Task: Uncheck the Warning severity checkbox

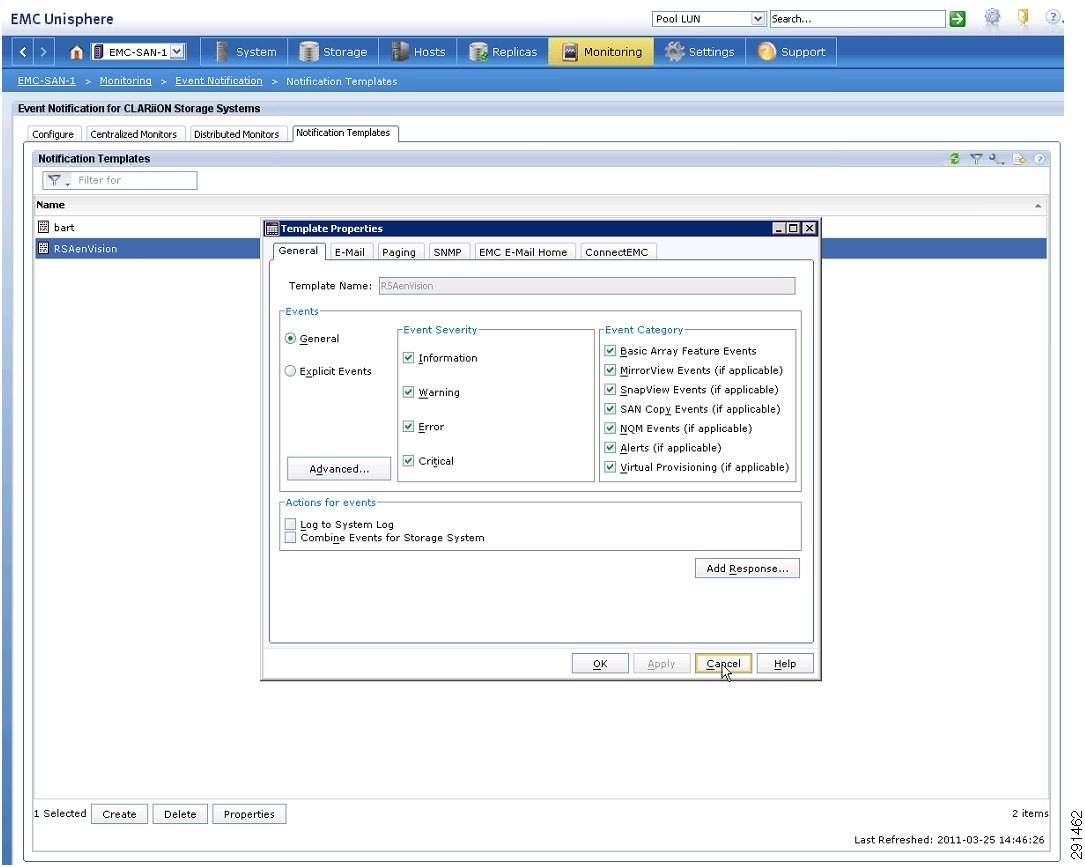Action: (x=408, y=392)
